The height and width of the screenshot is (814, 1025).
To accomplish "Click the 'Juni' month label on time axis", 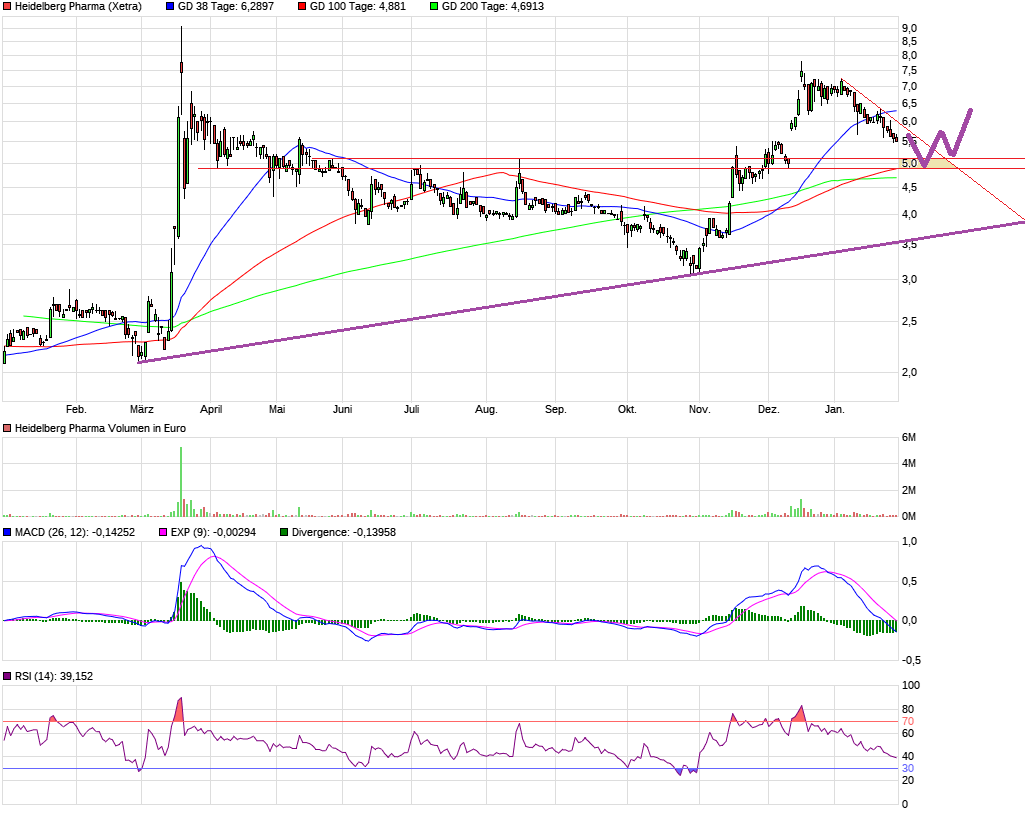I will point(343,409).
